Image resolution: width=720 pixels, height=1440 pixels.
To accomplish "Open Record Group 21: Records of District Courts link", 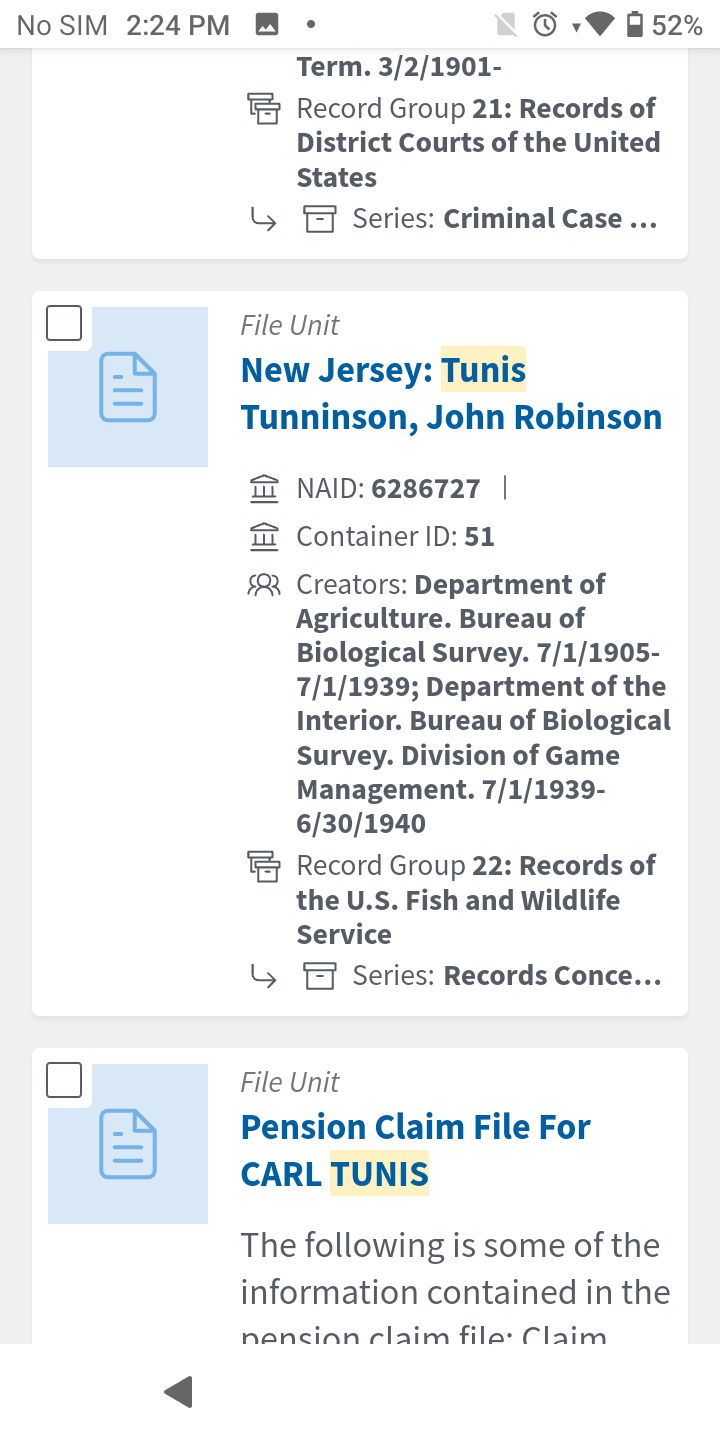I will click(478, 143).
